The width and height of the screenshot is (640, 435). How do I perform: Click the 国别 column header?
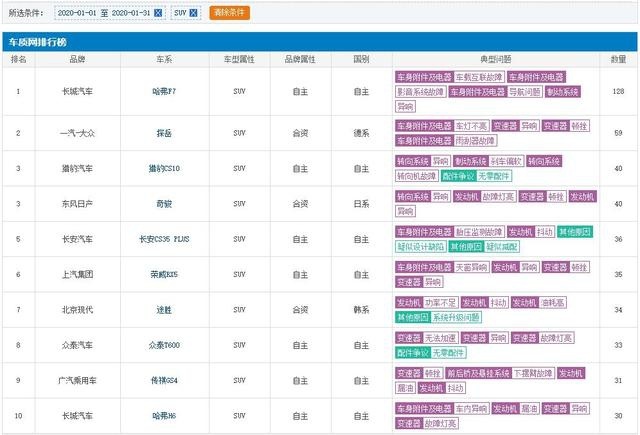tap(361, 60)
